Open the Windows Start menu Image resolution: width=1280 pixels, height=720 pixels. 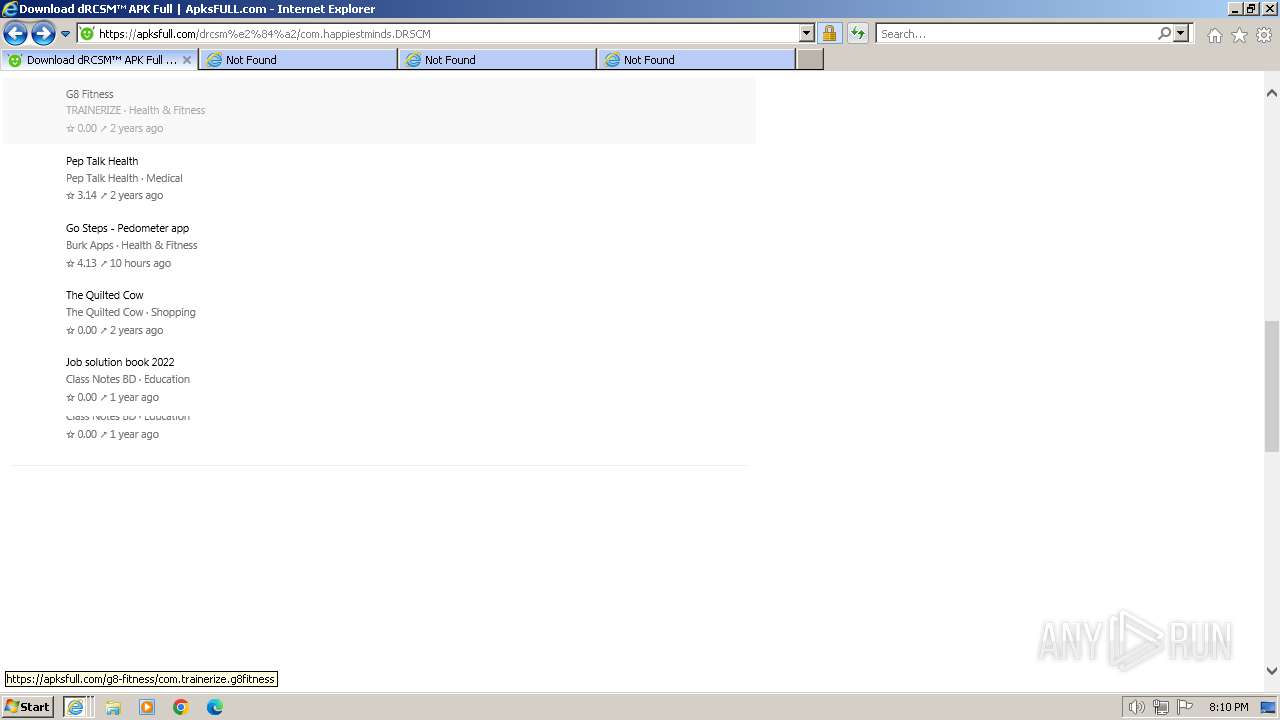(x=28, y=707)
